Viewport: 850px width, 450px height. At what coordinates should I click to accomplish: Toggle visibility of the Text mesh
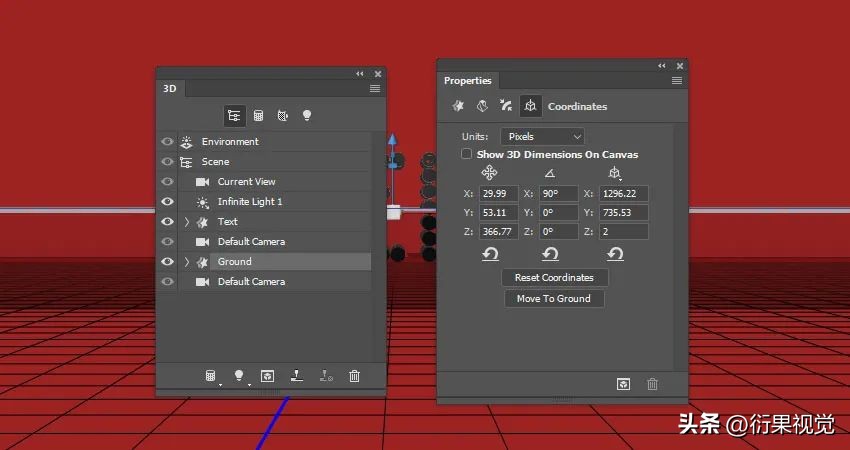tap(167, 222)
